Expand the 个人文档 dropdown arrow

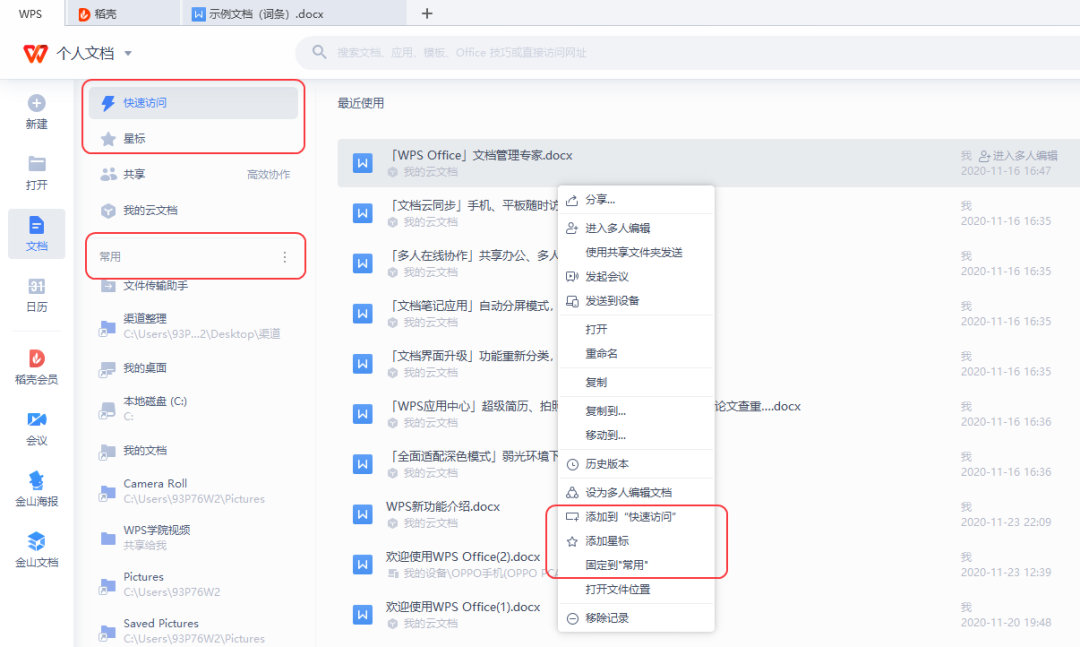pos(128,54)
